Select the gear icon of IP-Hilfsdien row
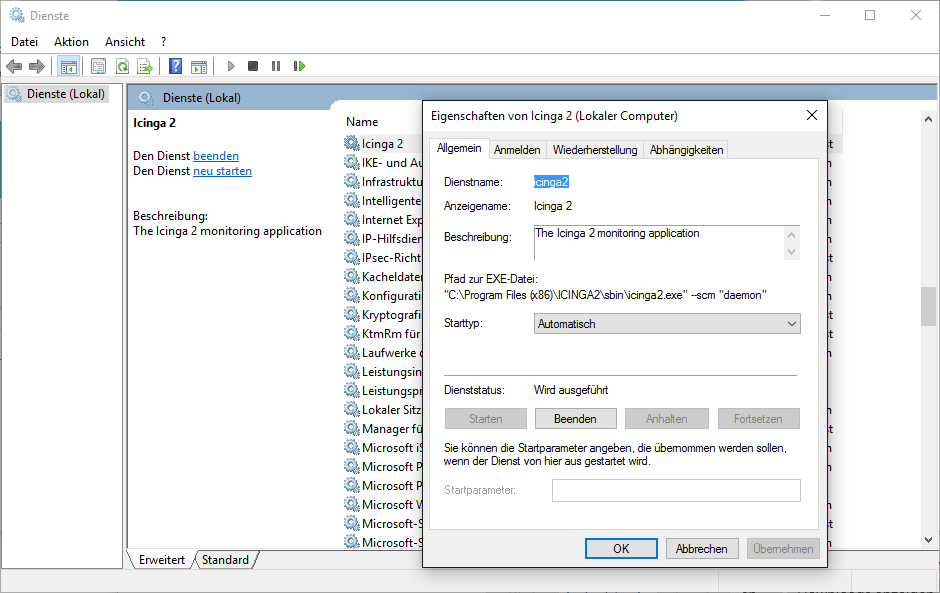This screenshot has width=940, height=593. coord(352,239)
